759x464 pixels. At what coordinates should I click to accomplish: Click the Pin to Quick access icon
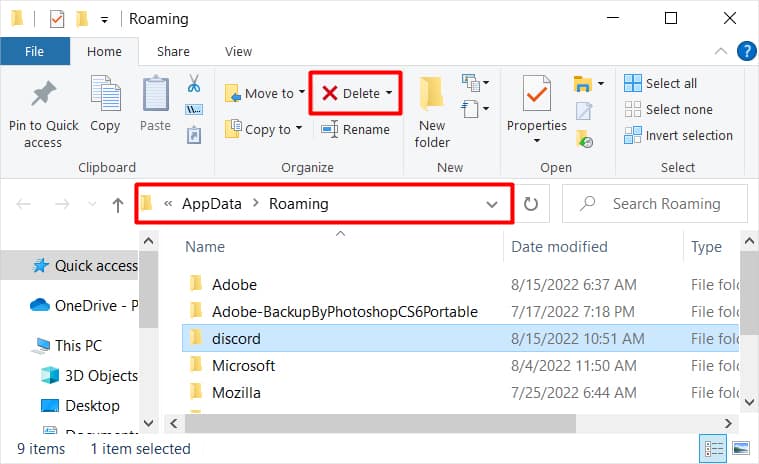click(x=43, y=95)
